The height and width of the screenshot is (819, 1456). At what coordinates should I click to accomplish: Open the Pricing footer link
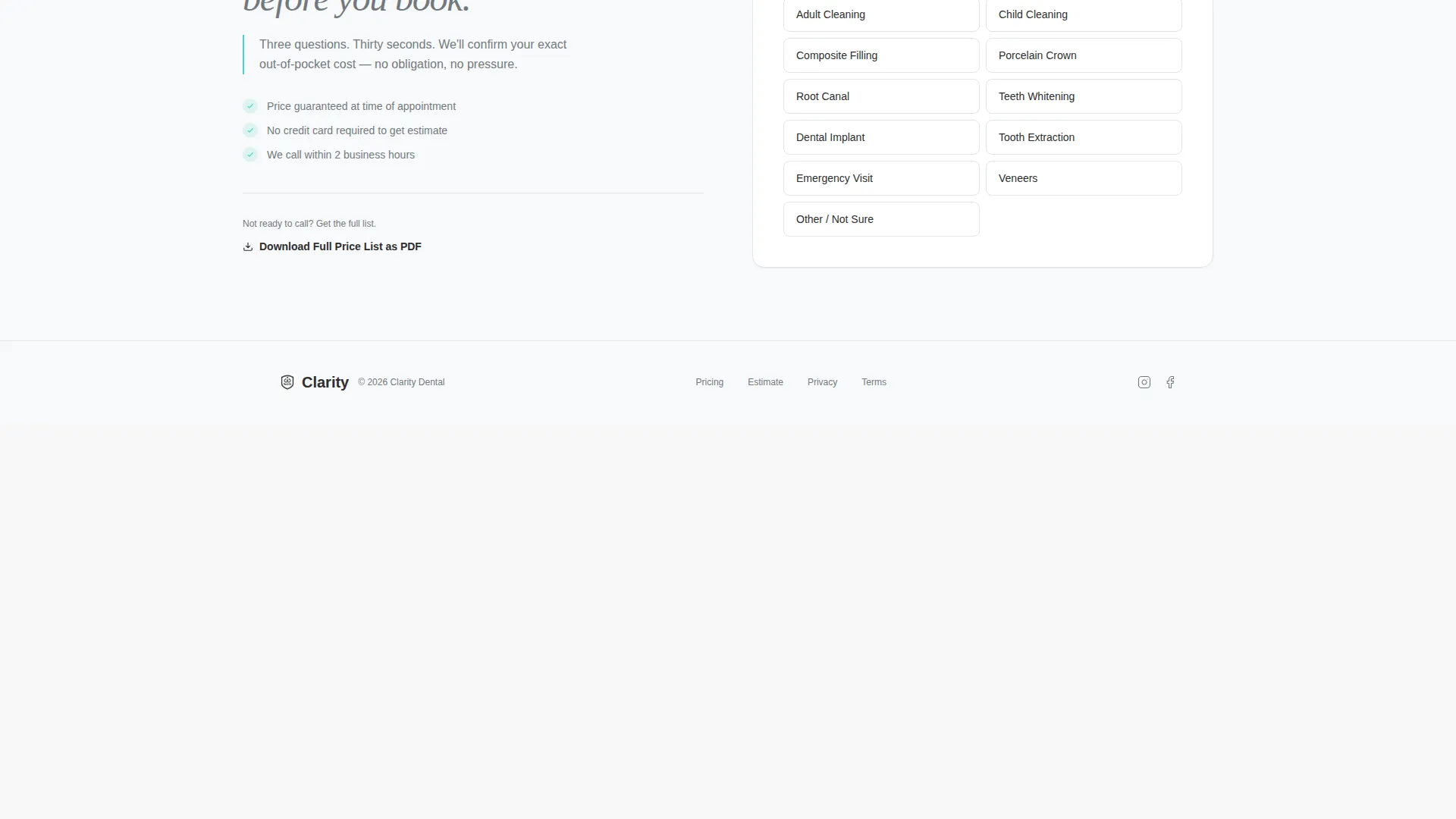pyautogui.click(x=709, y=382)
